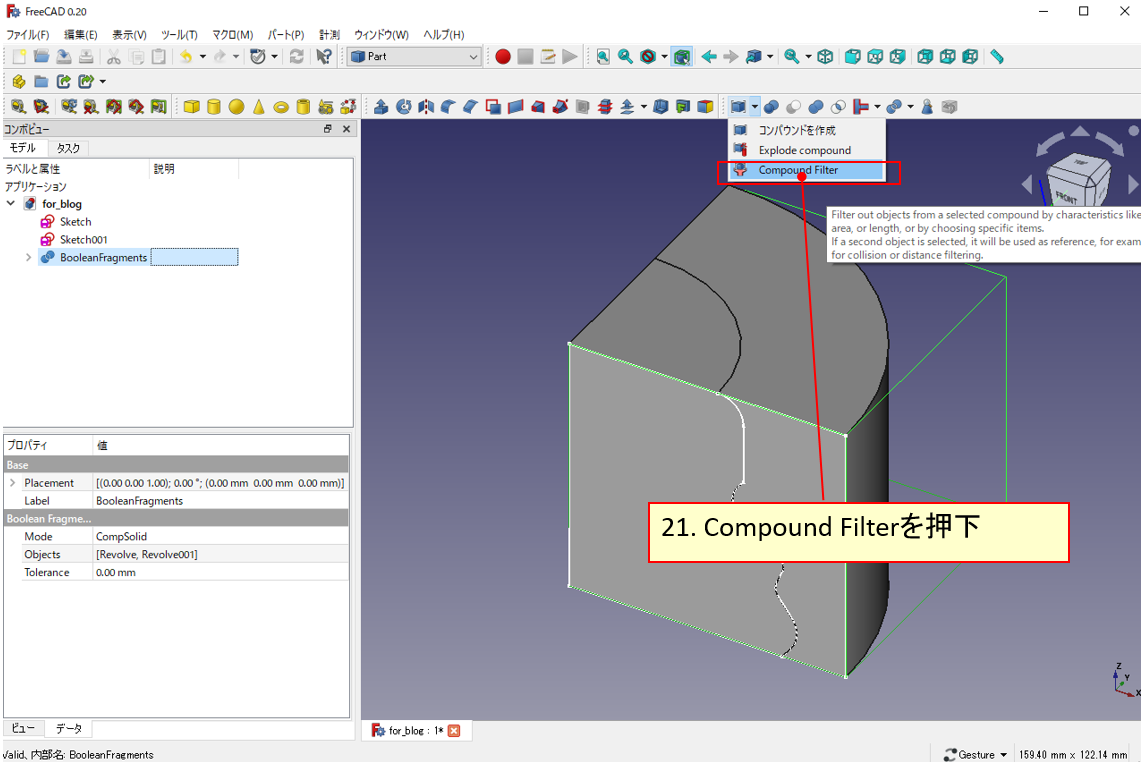Image resolution: width=1144 pixels, height=762 pixels.
Task: Click the Mirror tool icon
Action: point(425,107)
